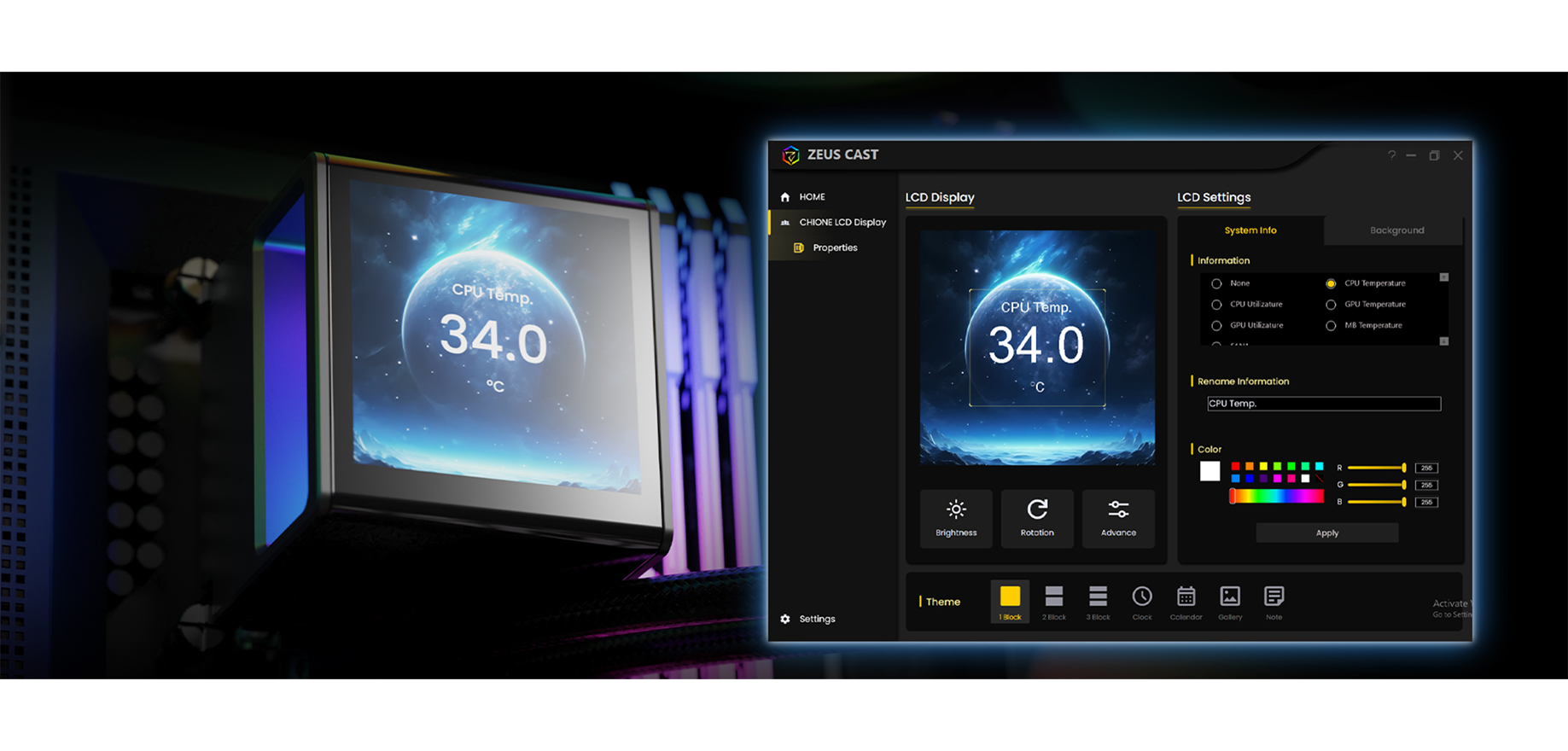Click the G channel slider

click(x=1377, y=485)
